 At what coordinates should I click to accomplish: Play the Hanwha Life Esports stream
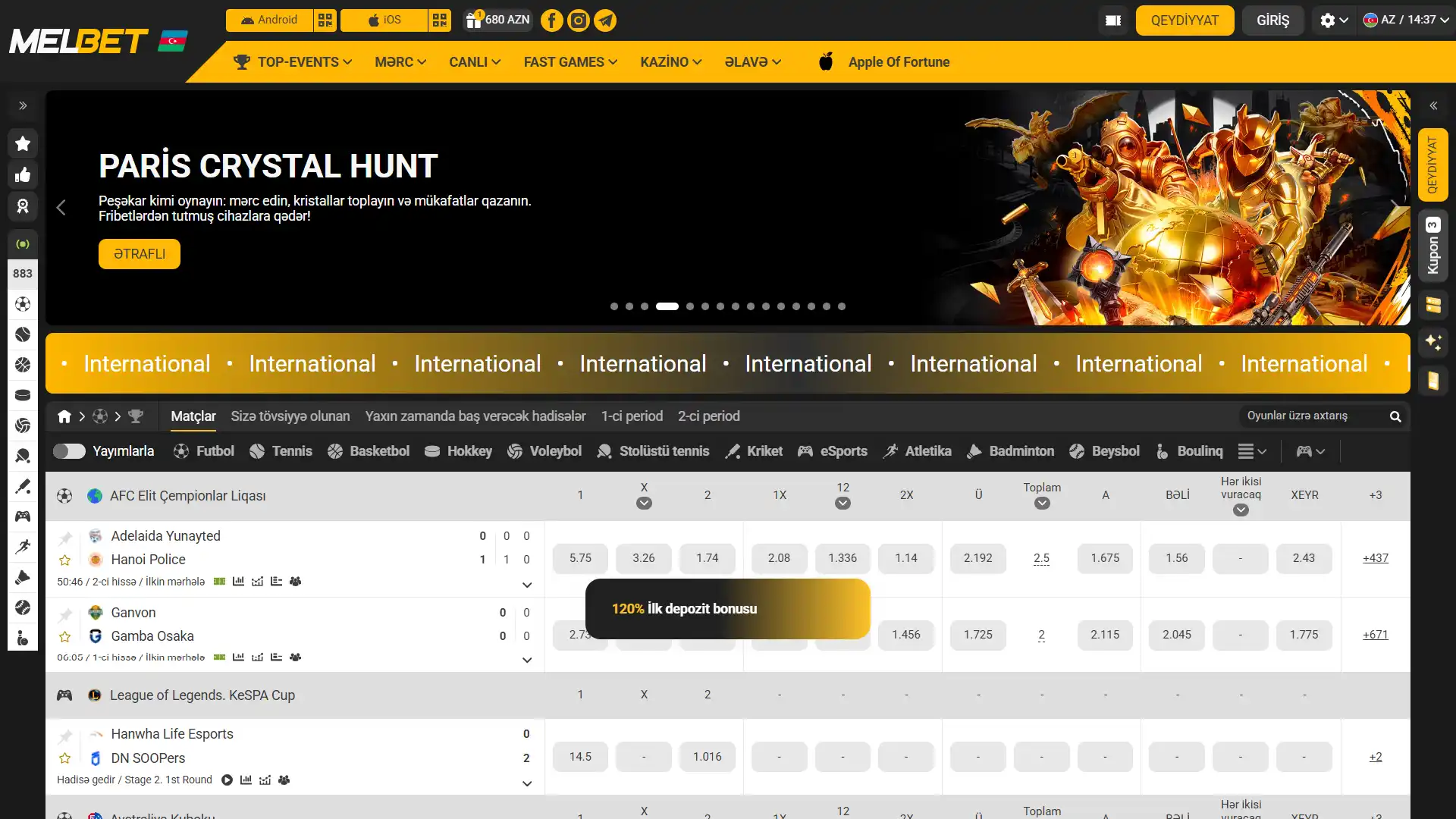pos(227,780)
